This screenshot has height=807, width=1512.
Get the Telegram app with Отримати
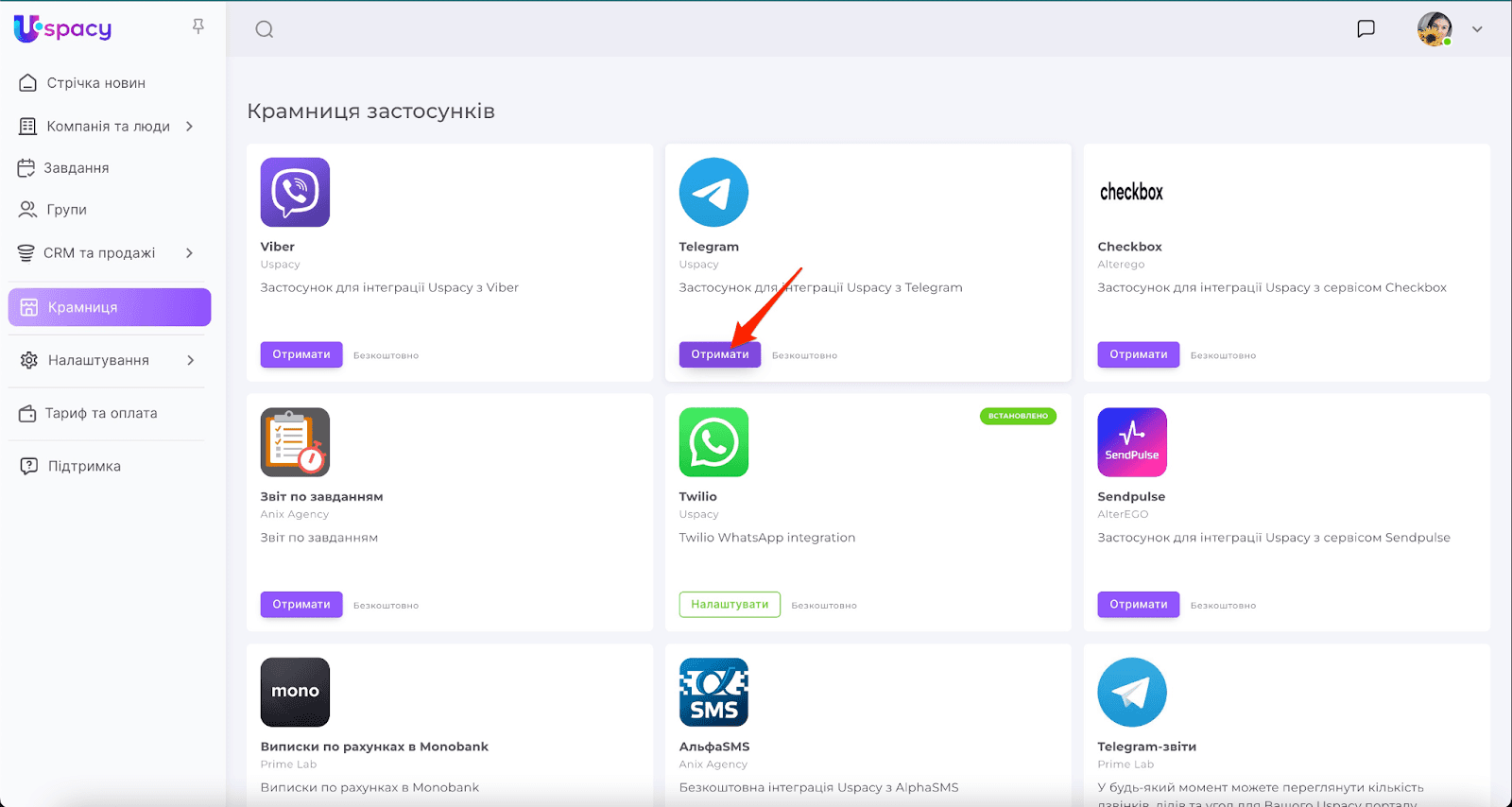pos(720,354)
